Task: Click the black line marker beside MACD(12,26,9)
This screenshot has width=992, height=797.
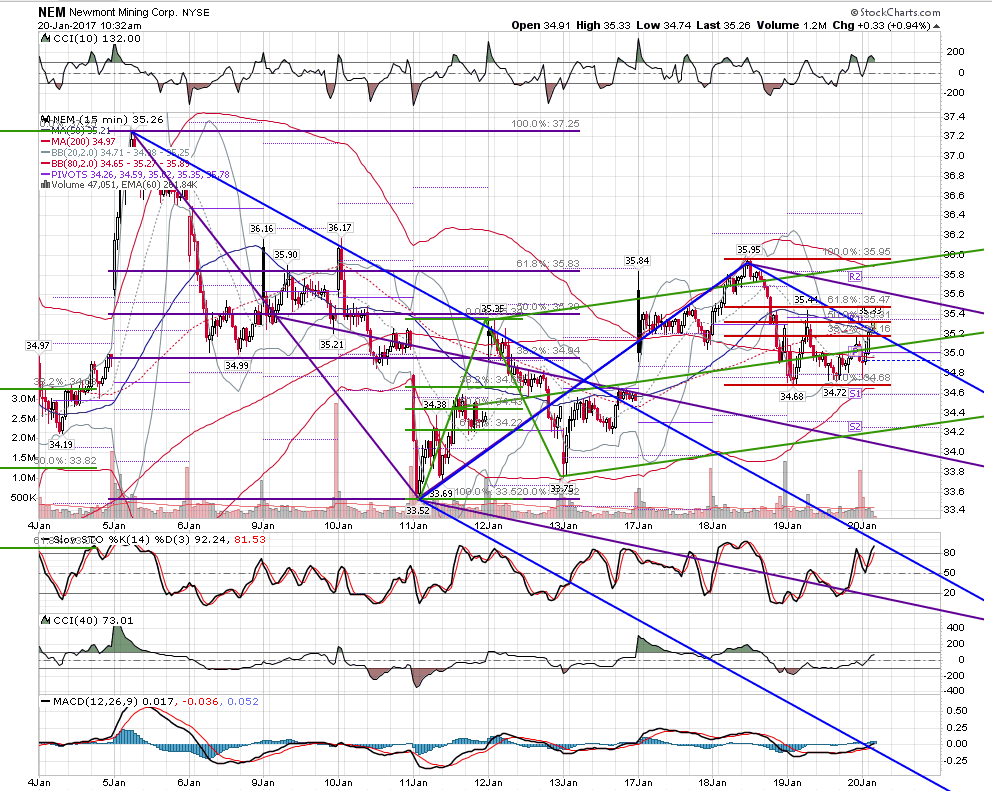Action: pyautogui.click(x=45, y=701)
